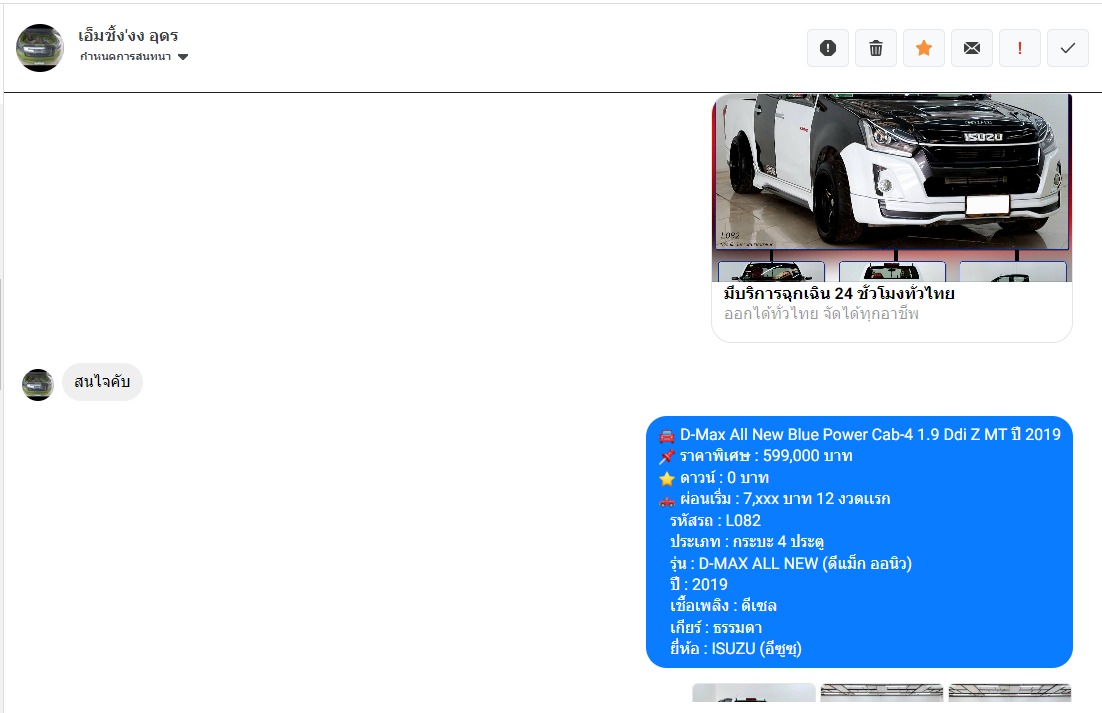Open first attached photo thumbnail below message
1102x713 pixels.
pyautogui.click(x=754, y=693)
